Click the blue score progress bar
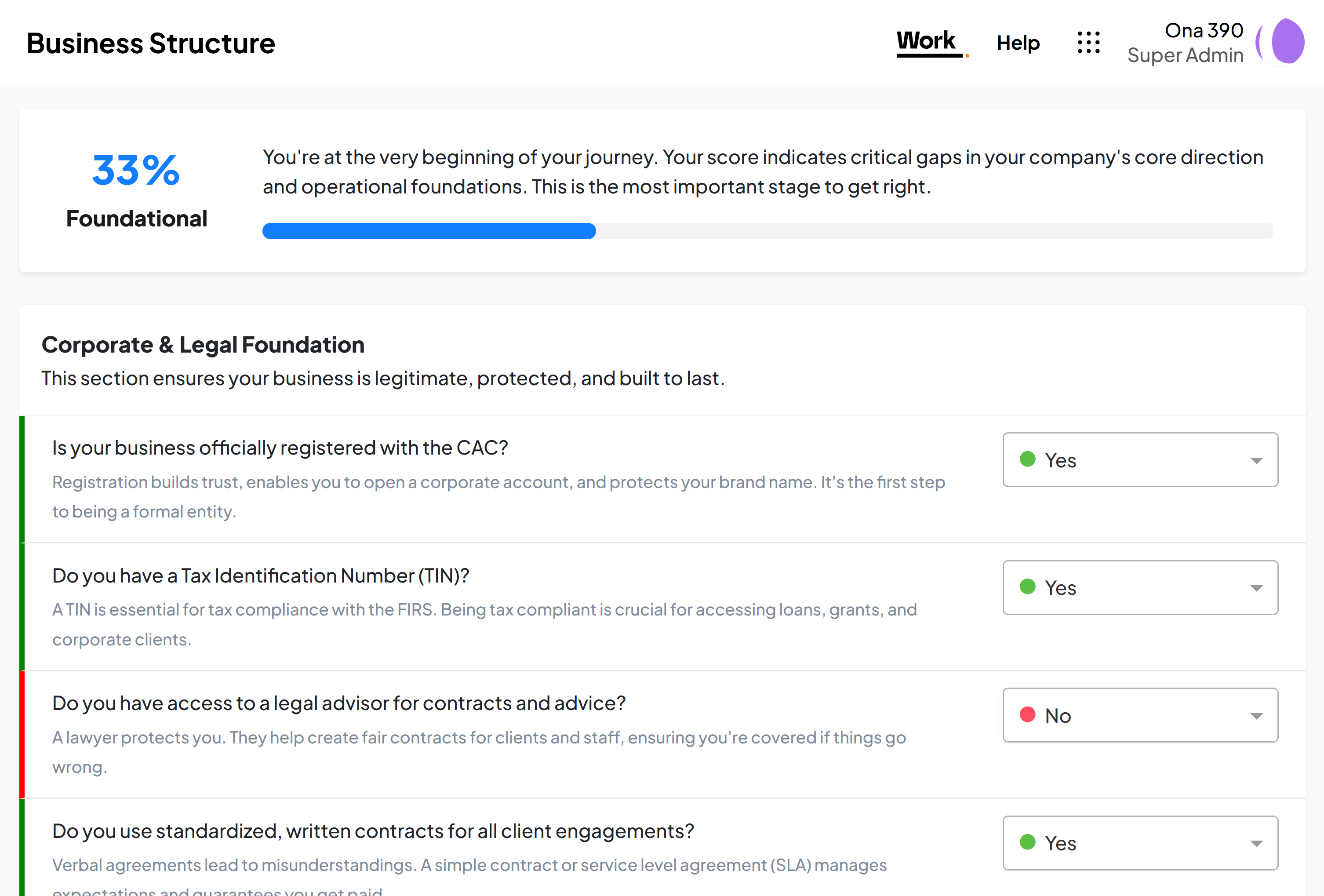 tap(429, 231)
